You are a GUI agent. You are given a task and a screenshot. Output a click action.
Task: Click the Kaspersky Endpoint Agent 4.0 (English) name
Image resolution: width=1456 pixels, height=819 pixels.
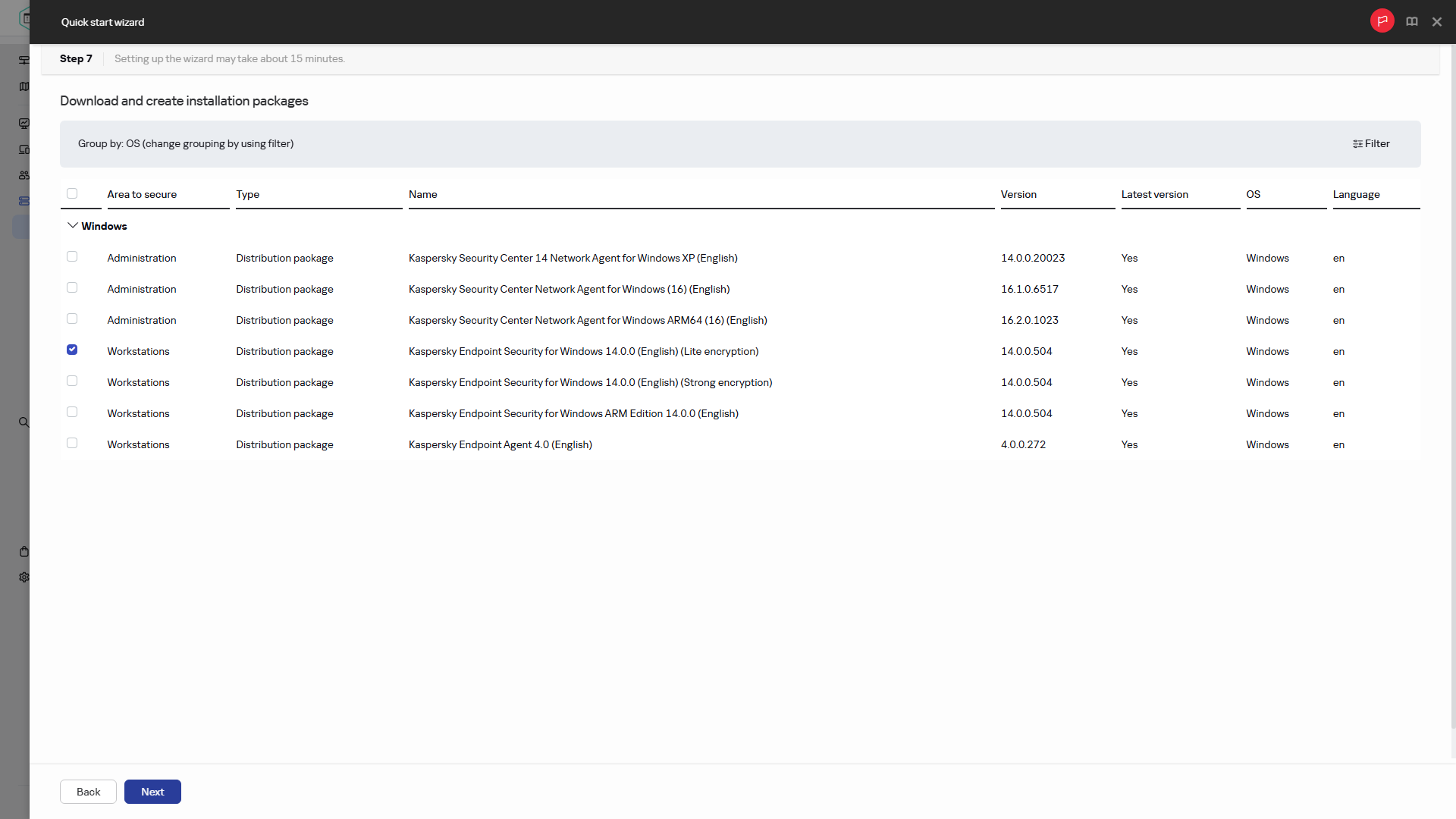point(500,445)
